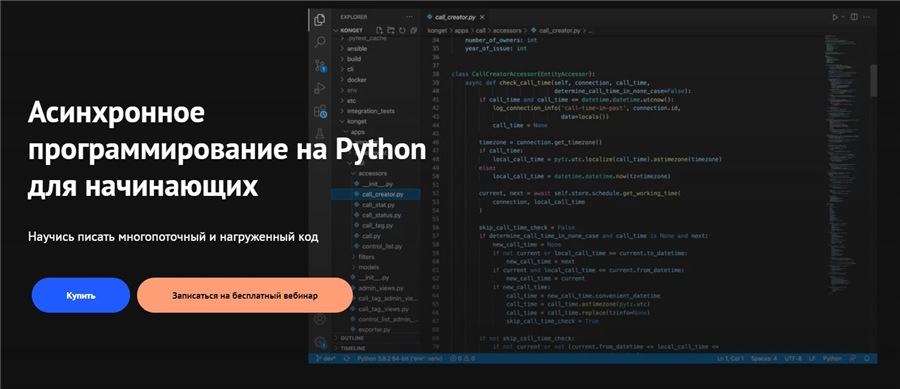Viewport: 900px width, 389px height.
Task: Click the blue Купить button
Action: (81, 295)
